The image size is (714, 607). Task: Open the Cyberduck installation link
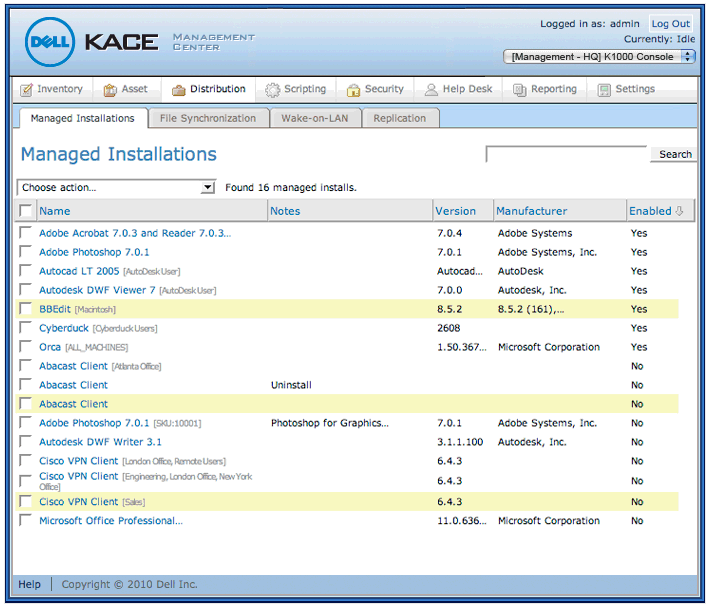64,328
